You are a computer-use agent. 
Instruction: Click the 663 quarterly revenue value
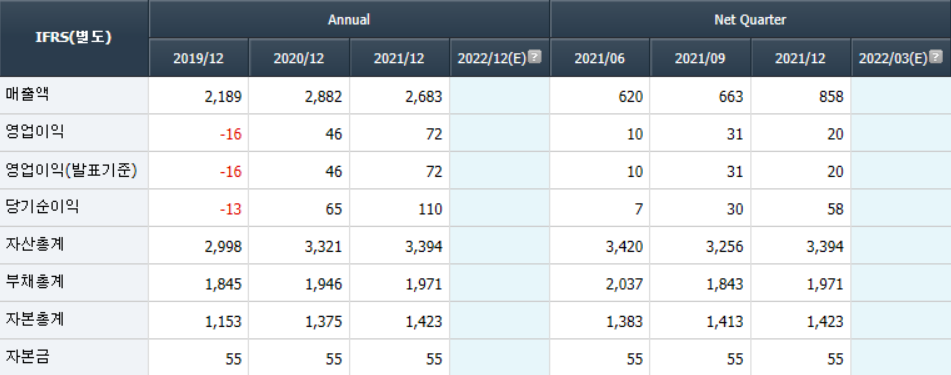tap(732, 97)
